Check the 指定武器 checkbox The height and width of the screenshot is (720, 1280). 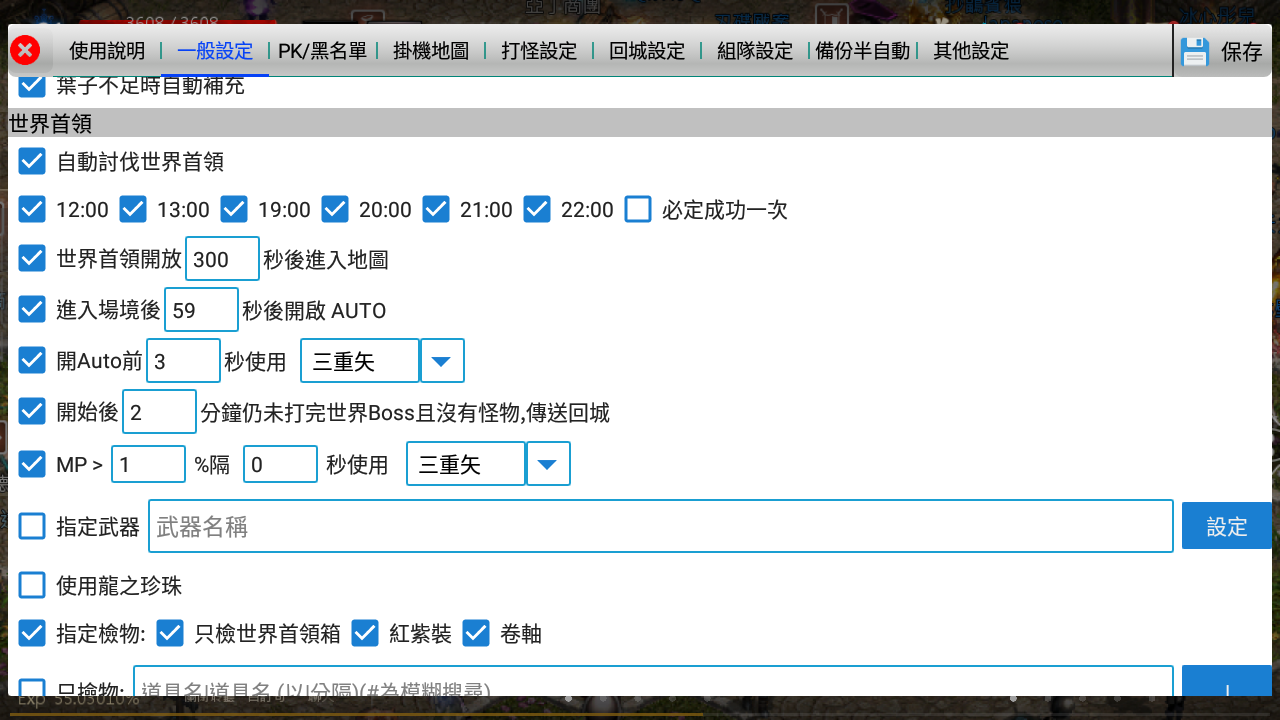pyautogui.click(x=31, y=525)
